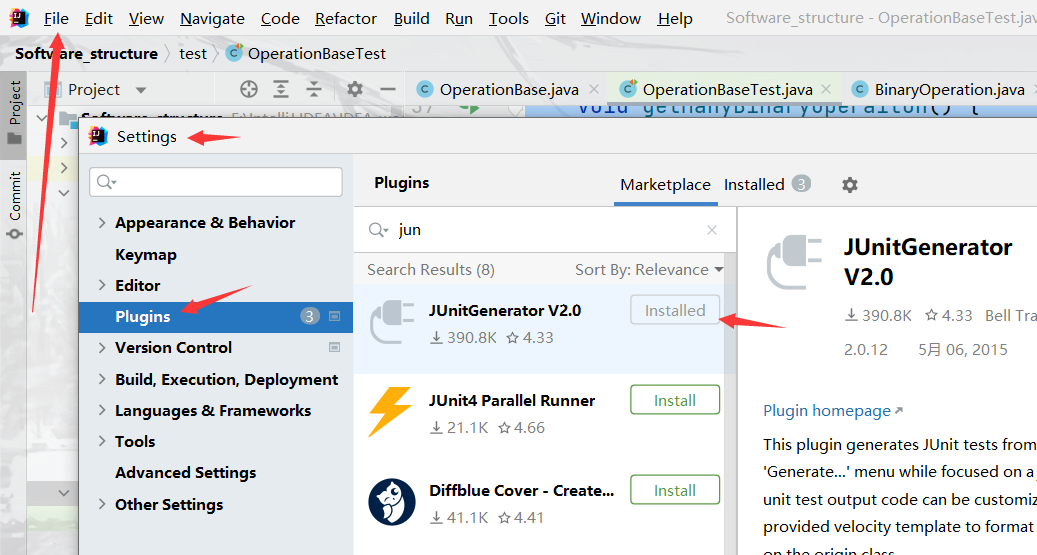Clear the plugin search text
Viewport: 1037px width, 555px height.
pos(712,230)
